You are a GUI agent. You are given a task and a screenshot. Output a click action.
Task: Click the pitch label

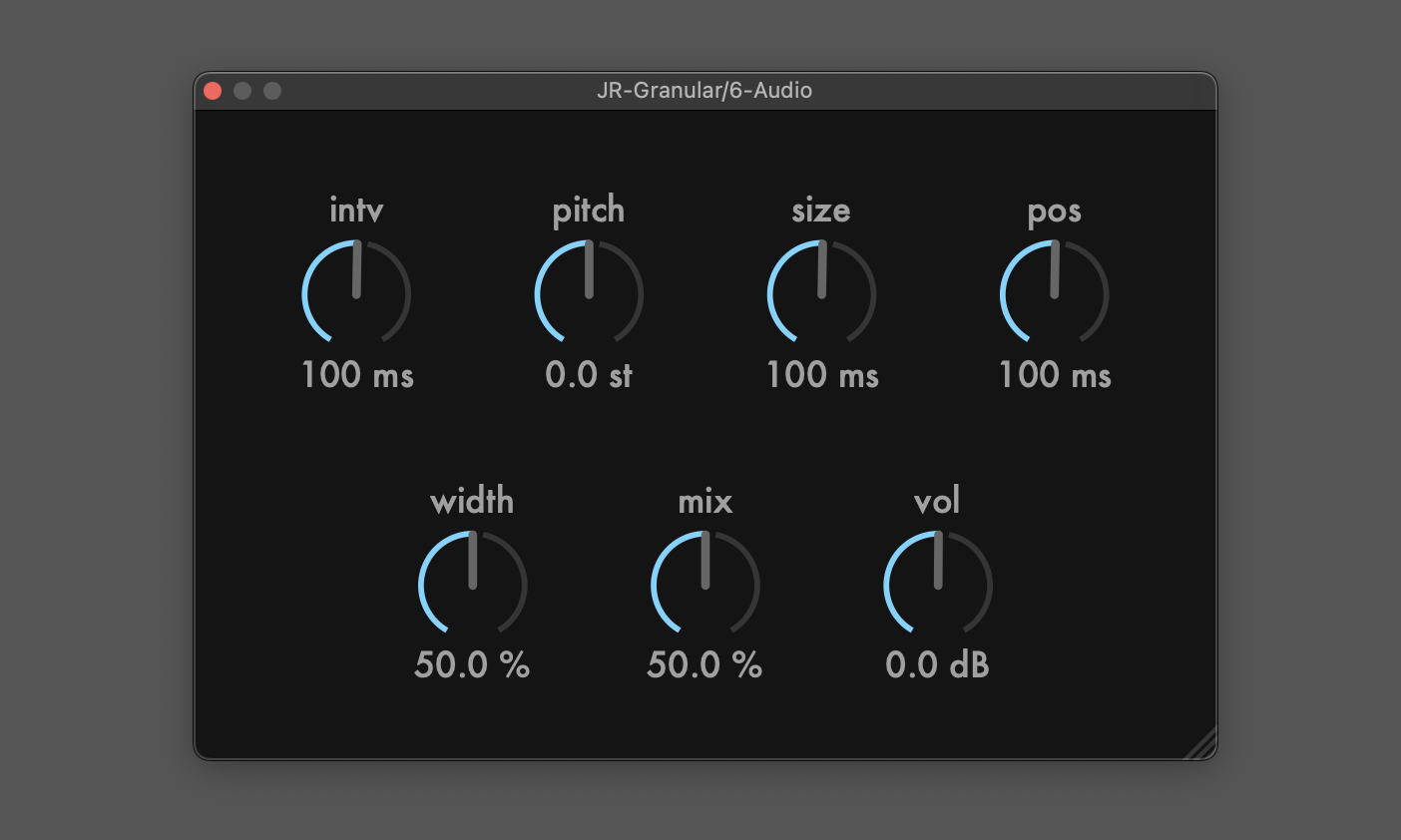click(589, 210)
